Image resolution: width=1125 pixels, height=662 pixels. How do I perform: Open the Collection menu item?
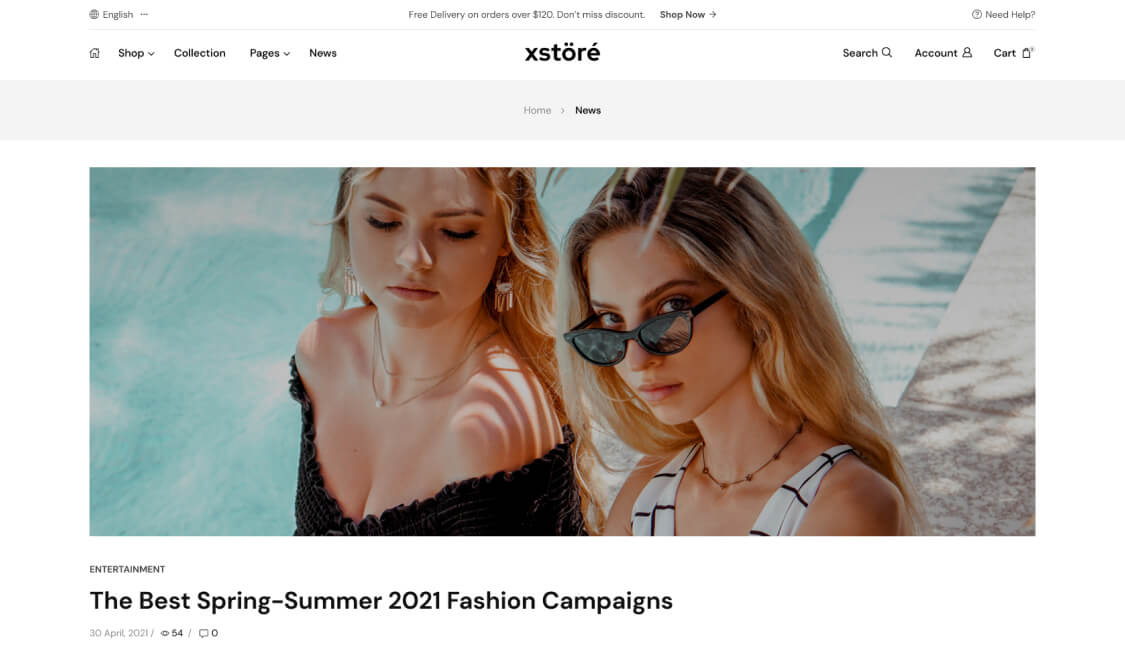click(x=199, y=53)
